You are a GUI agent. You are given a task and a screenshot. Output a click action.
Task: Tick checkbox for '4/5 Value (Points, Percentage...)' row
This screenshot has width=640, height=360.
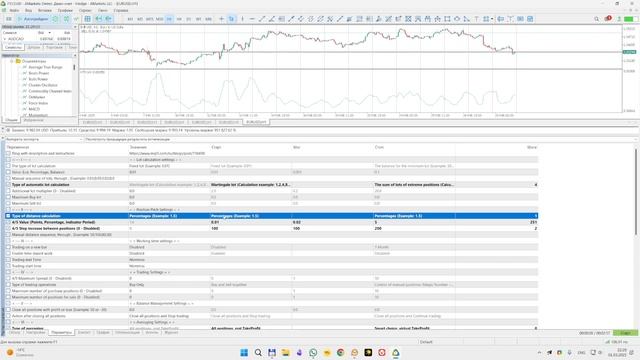click(x=8, y=222)
